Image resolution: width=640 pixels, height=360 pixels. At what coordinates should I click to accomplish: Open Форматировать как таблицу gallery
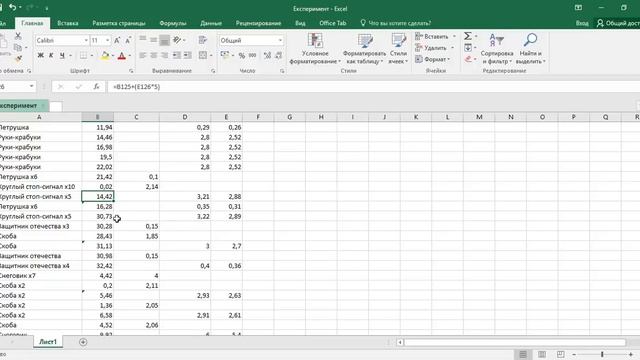click(x=364, y=48)
